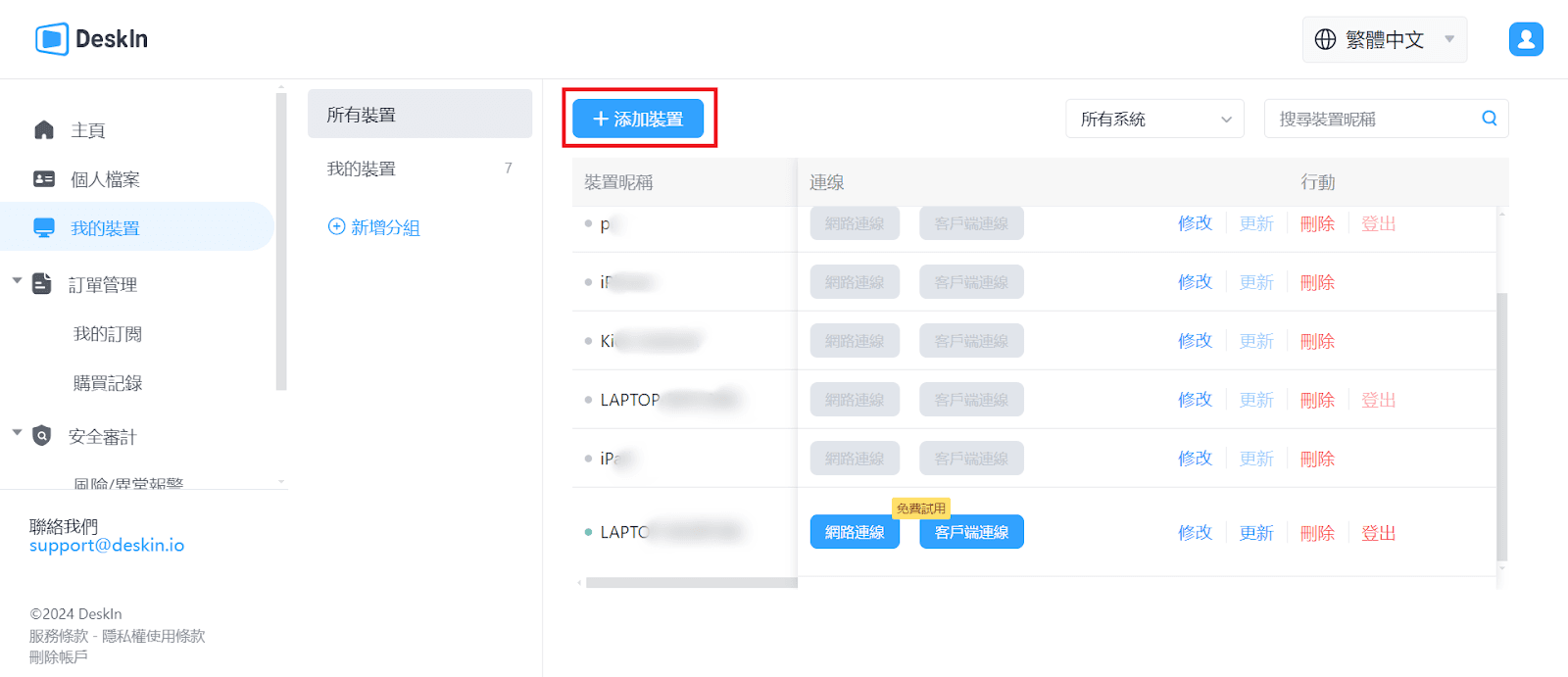Open the 繁體中文 language dropdown
The width and height of the screenshot is (1568, 677).
(1384, 39)
